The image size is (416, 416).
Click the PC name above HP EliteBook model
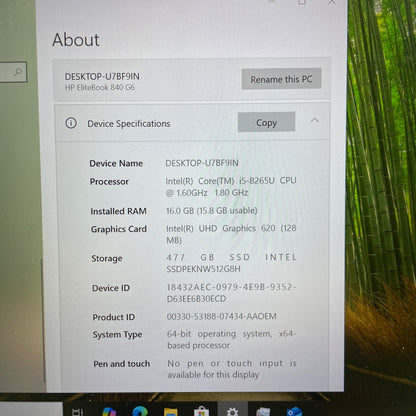pyautogui.click(x=102, y=76)
